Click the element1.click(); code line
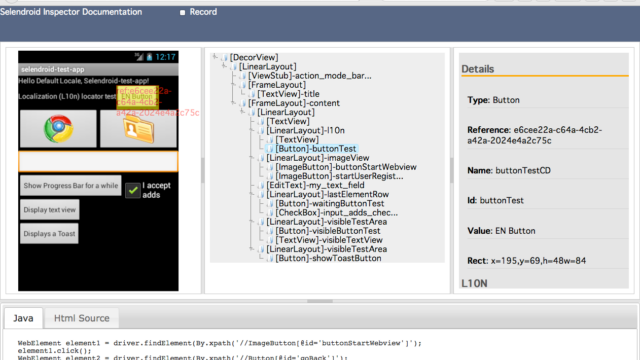The height and width of the screenshot is (360, 640). click(x=54, y=351)
